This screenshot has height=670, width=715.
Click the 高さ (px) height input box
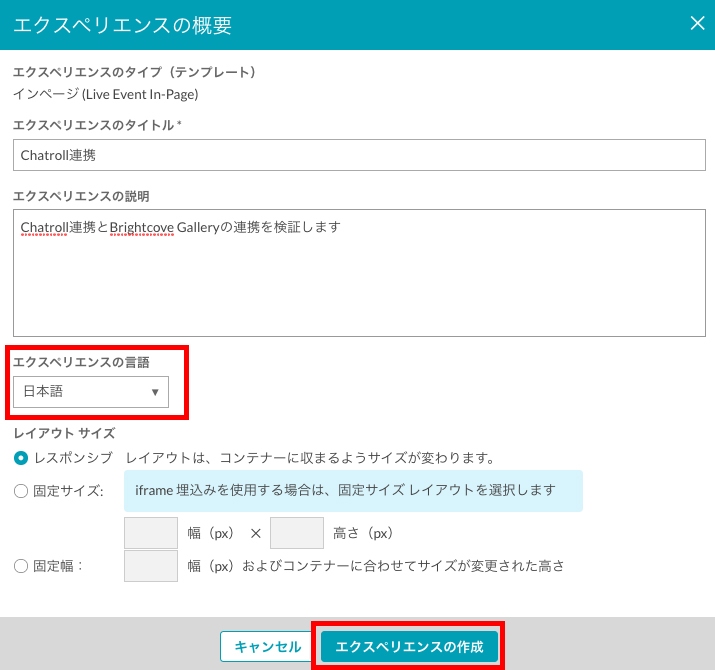coord(297,533)
